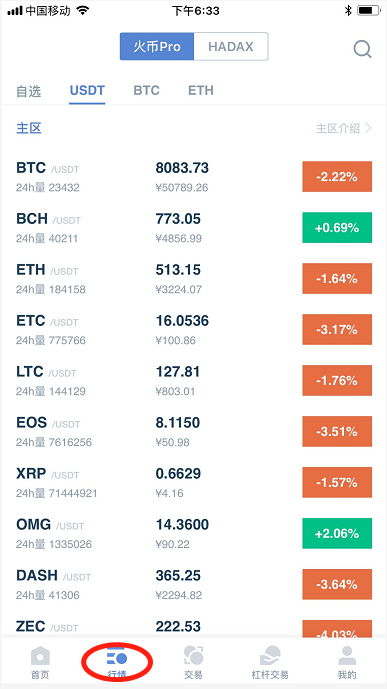
Task: Tap the battery indicator icon
Action: (x=369, y=11)
